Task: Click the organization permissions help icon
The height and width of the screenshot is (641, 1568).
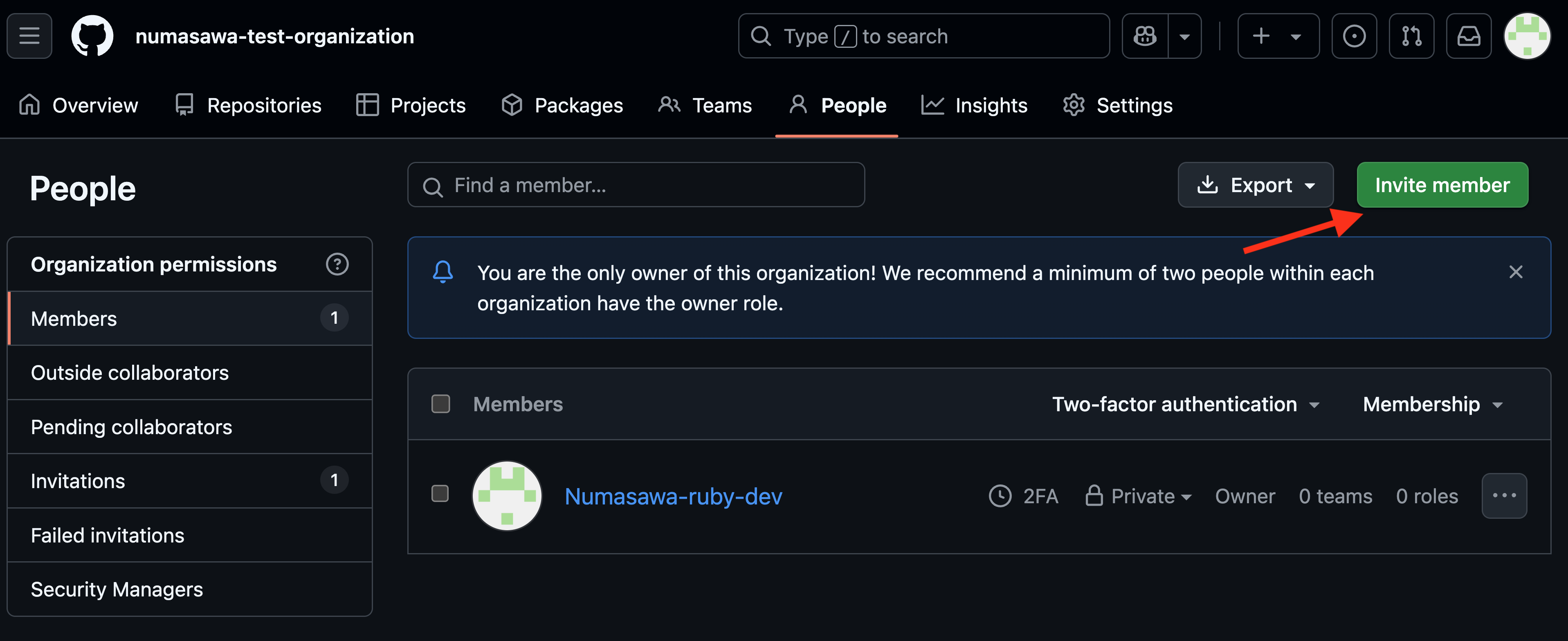Action: 337,264
